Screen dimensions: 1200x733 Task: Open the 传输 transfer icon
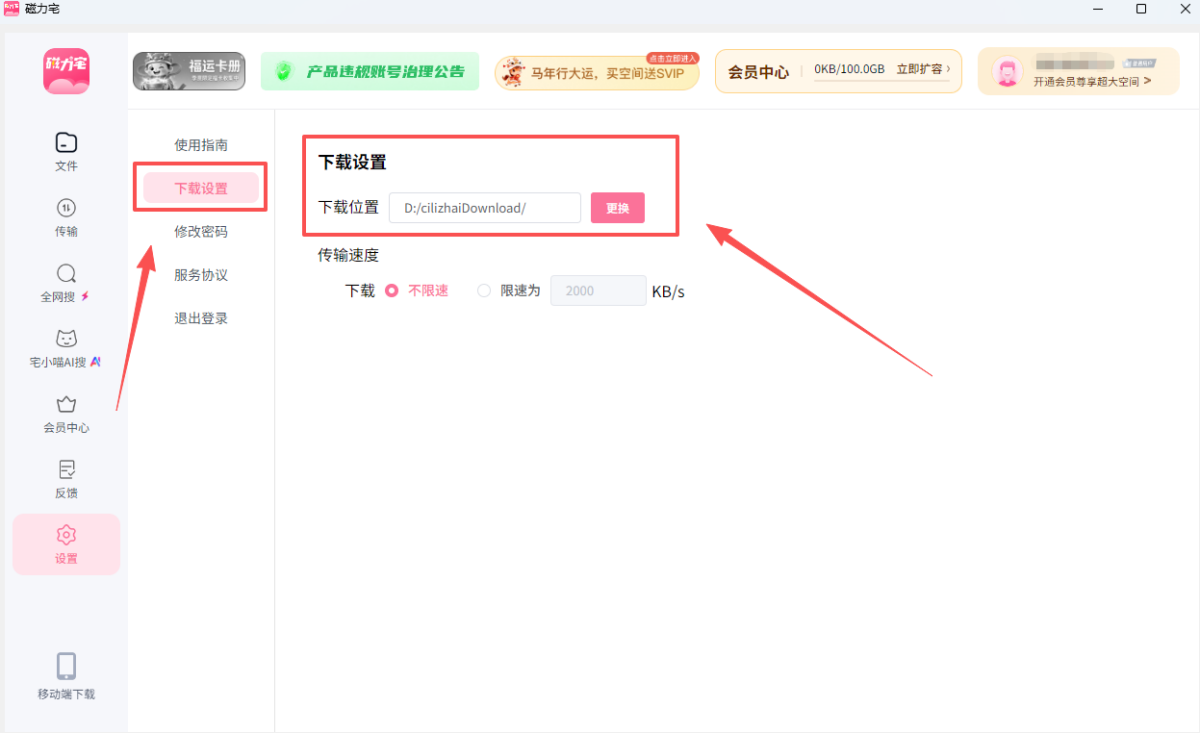tap(66, 208)
